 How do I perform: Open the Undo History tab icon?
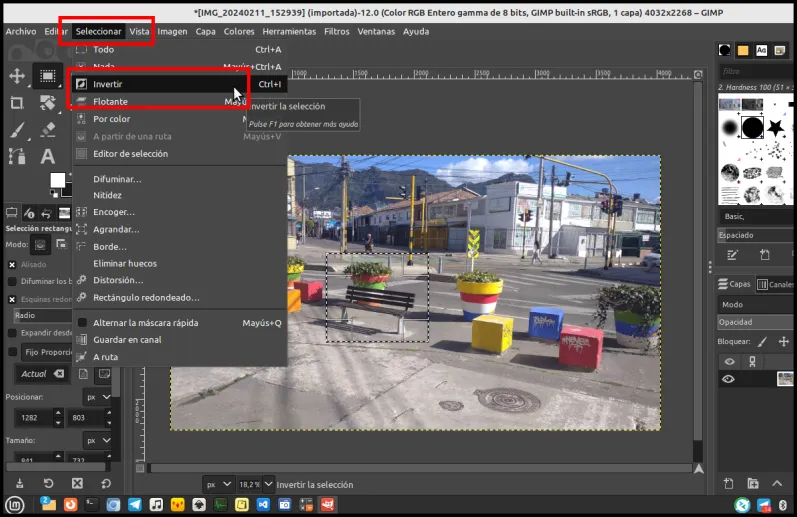coord(46,212)
